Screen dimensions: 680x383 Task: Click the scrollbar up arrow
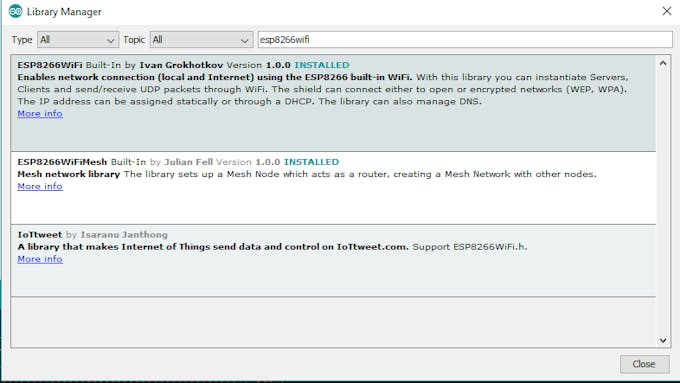click(663, 63)
